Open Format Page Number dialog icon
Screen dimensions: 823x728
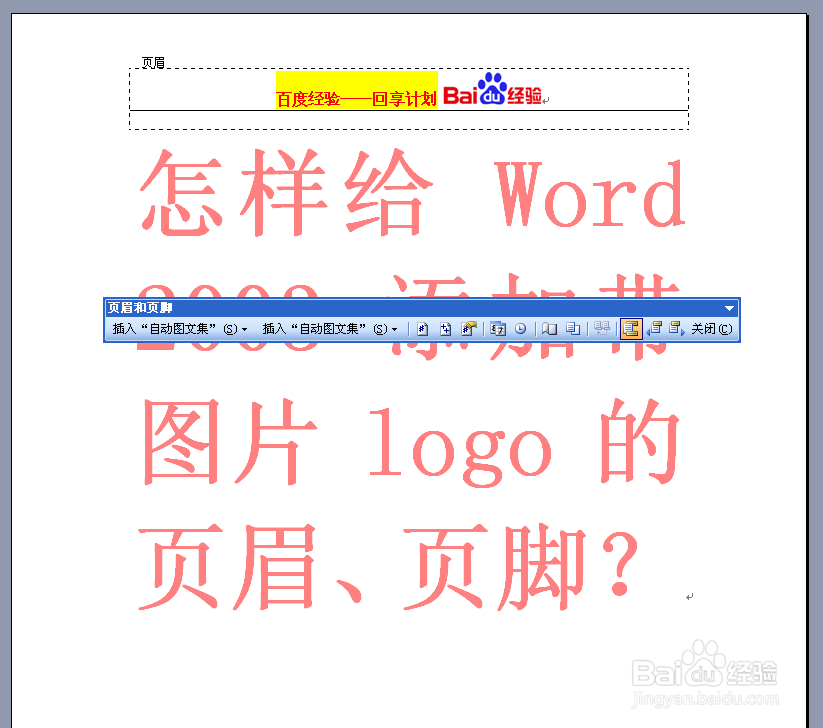pos(468,328)
